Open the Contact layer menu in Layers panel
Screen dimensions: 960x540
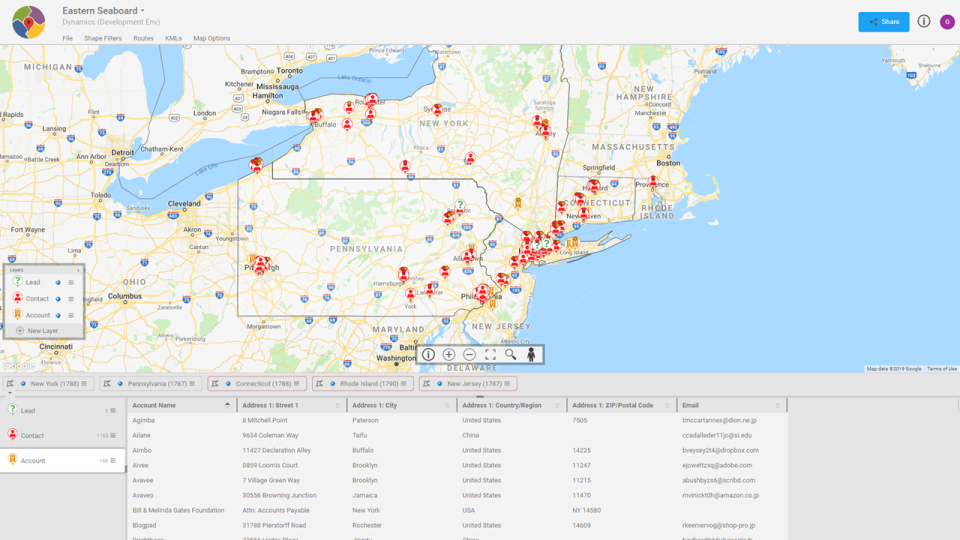point(71,299)
